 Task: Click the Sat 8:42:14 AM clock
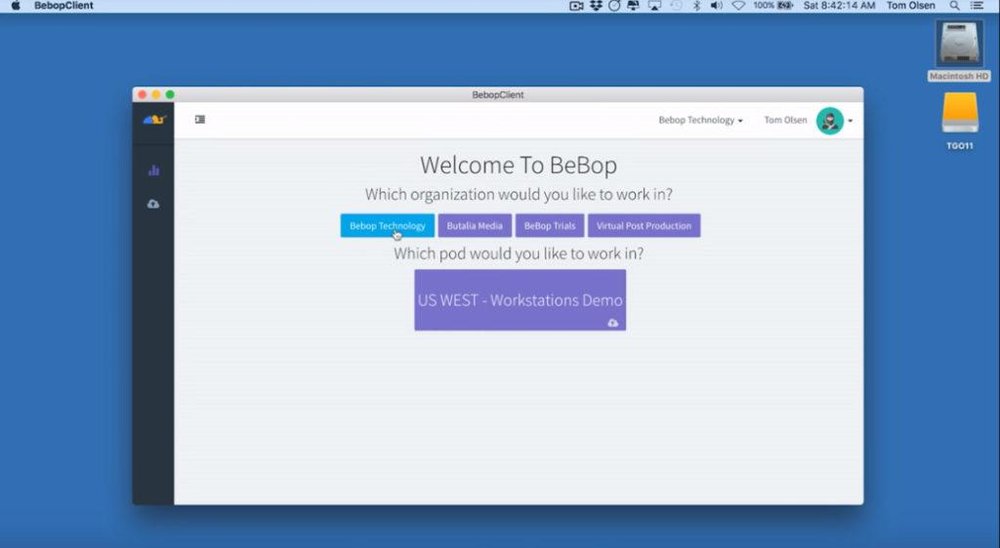(x=839, y=6)
